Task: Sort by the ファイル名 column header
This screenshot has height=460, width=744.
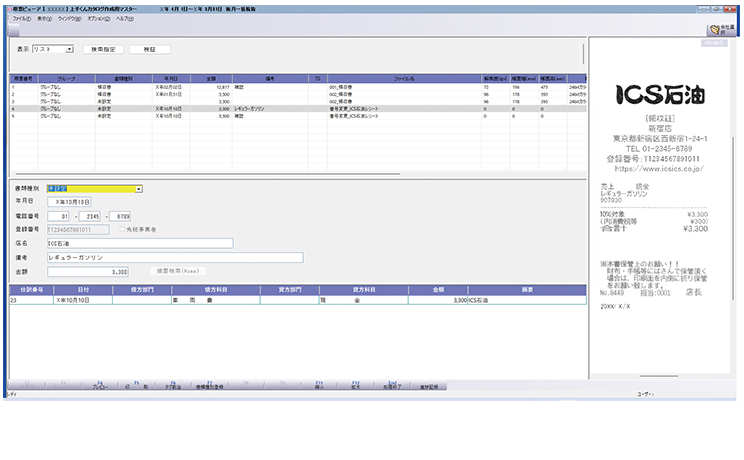Action: click(404, 77)
